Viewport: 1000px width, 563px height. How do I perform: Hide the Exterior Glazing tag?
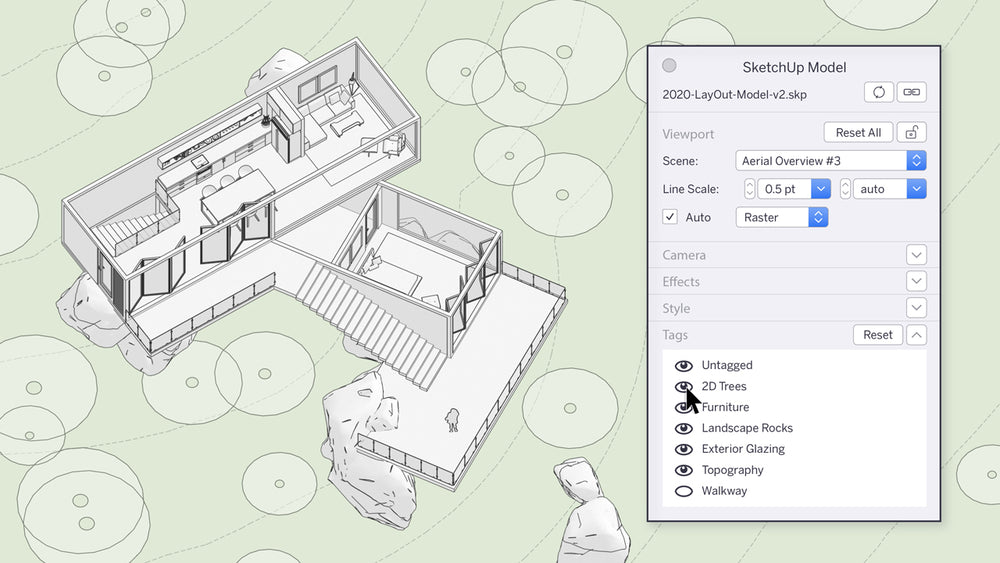point(684,449)
